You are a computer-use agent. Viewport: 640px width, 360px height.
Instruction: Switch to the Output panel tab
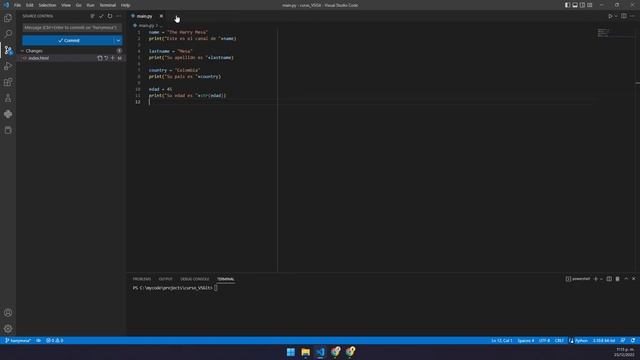(165, 279)
